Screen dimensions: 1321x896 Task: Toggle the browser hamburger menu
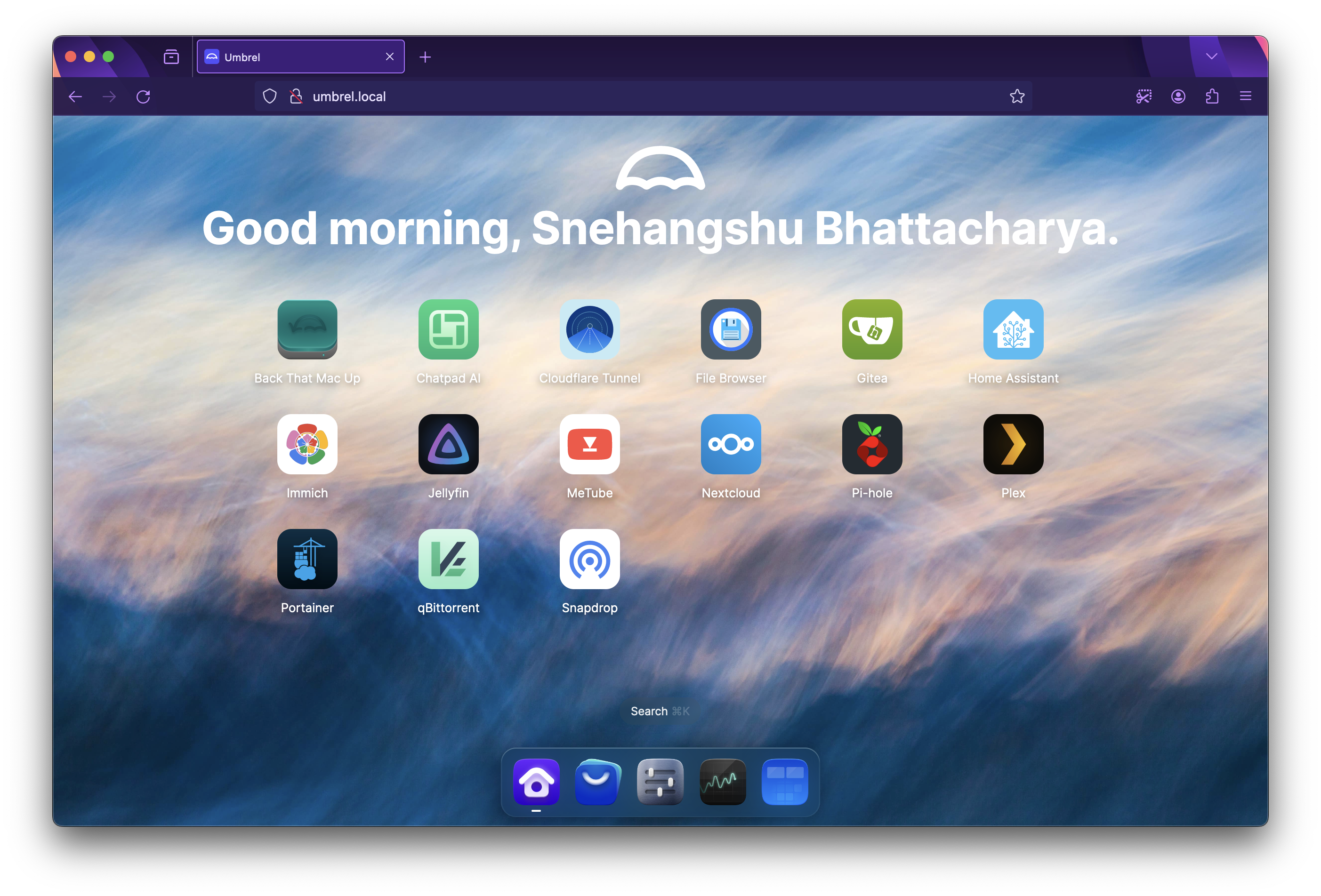click(x=1246, y=96)
